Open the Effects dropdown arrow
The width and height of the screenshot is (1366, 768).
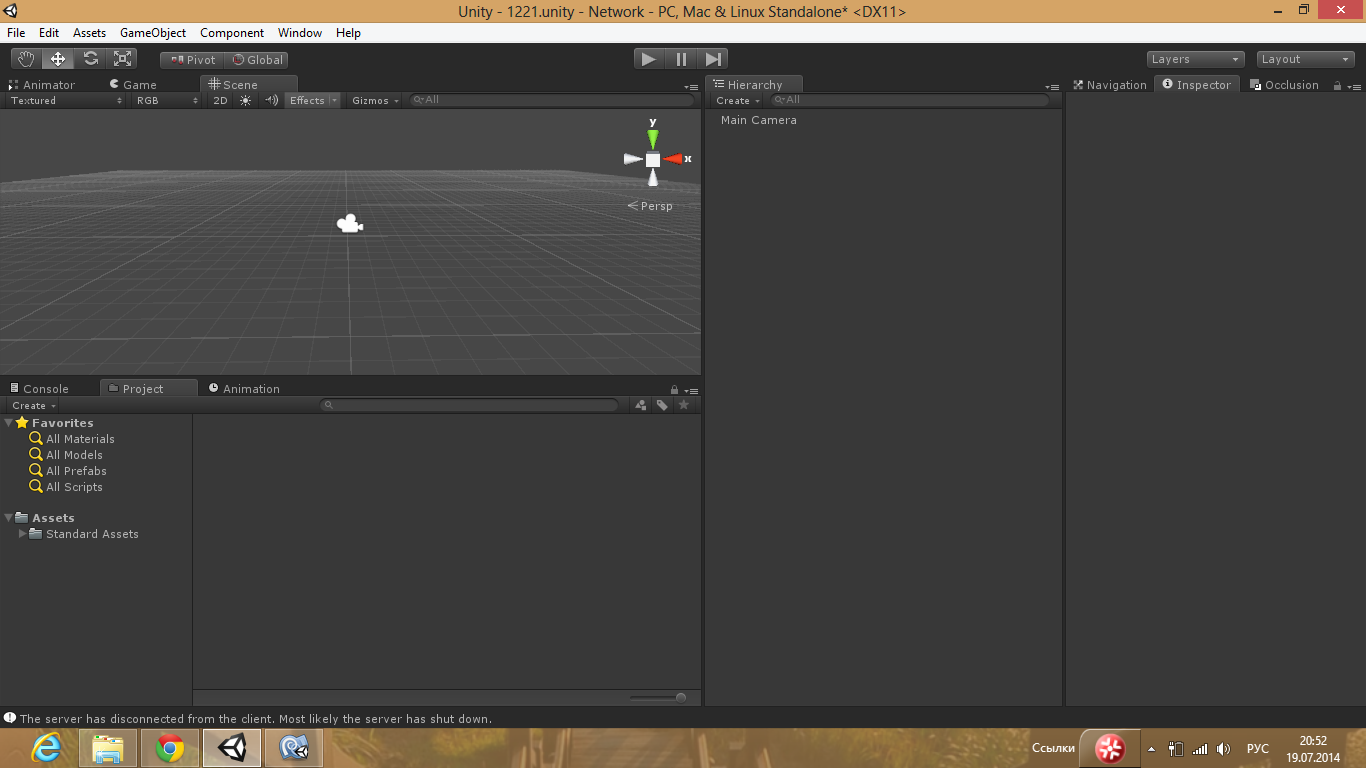(x=335, y=100)
